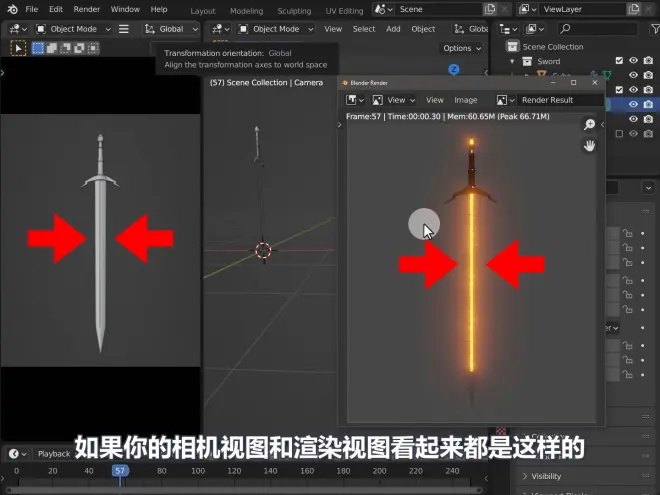The image size is (660, 495).
Task: Open View mode dropdown in render window
Action: (x=395, y=100)
